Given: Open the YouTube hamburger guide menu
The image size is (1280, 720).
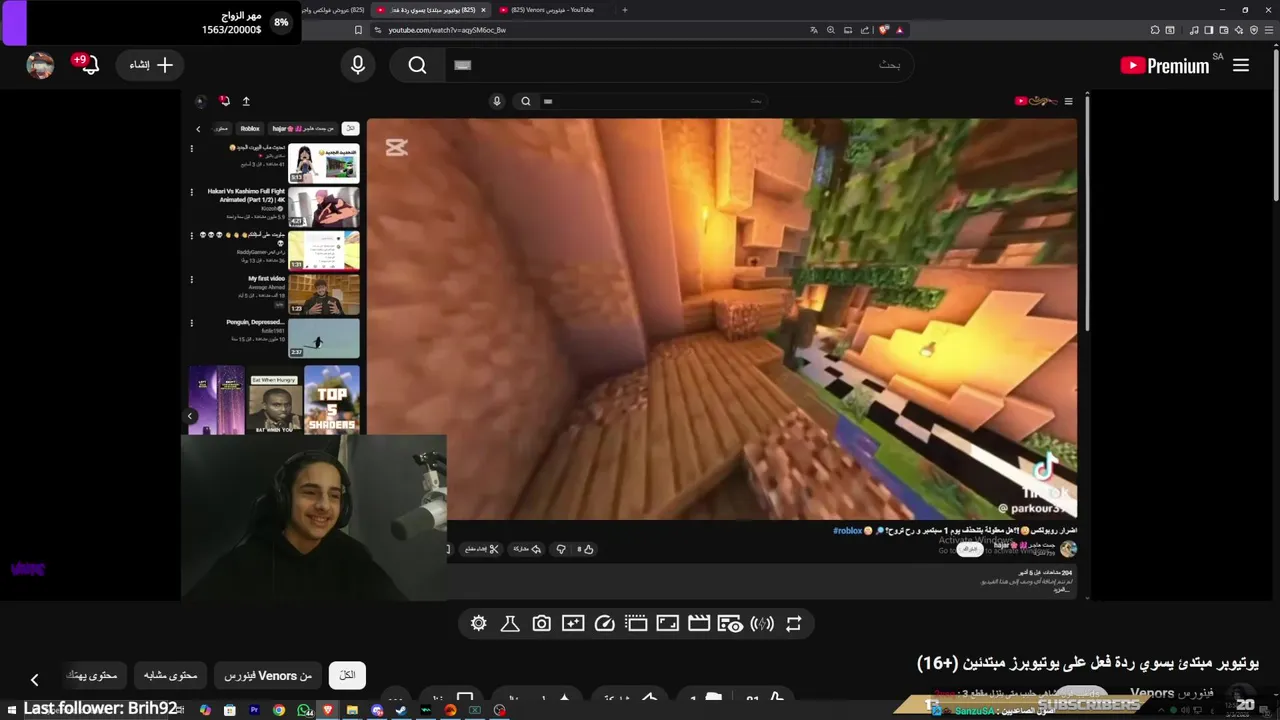Looking at the screenshot, I should [x=1241, y=65].
